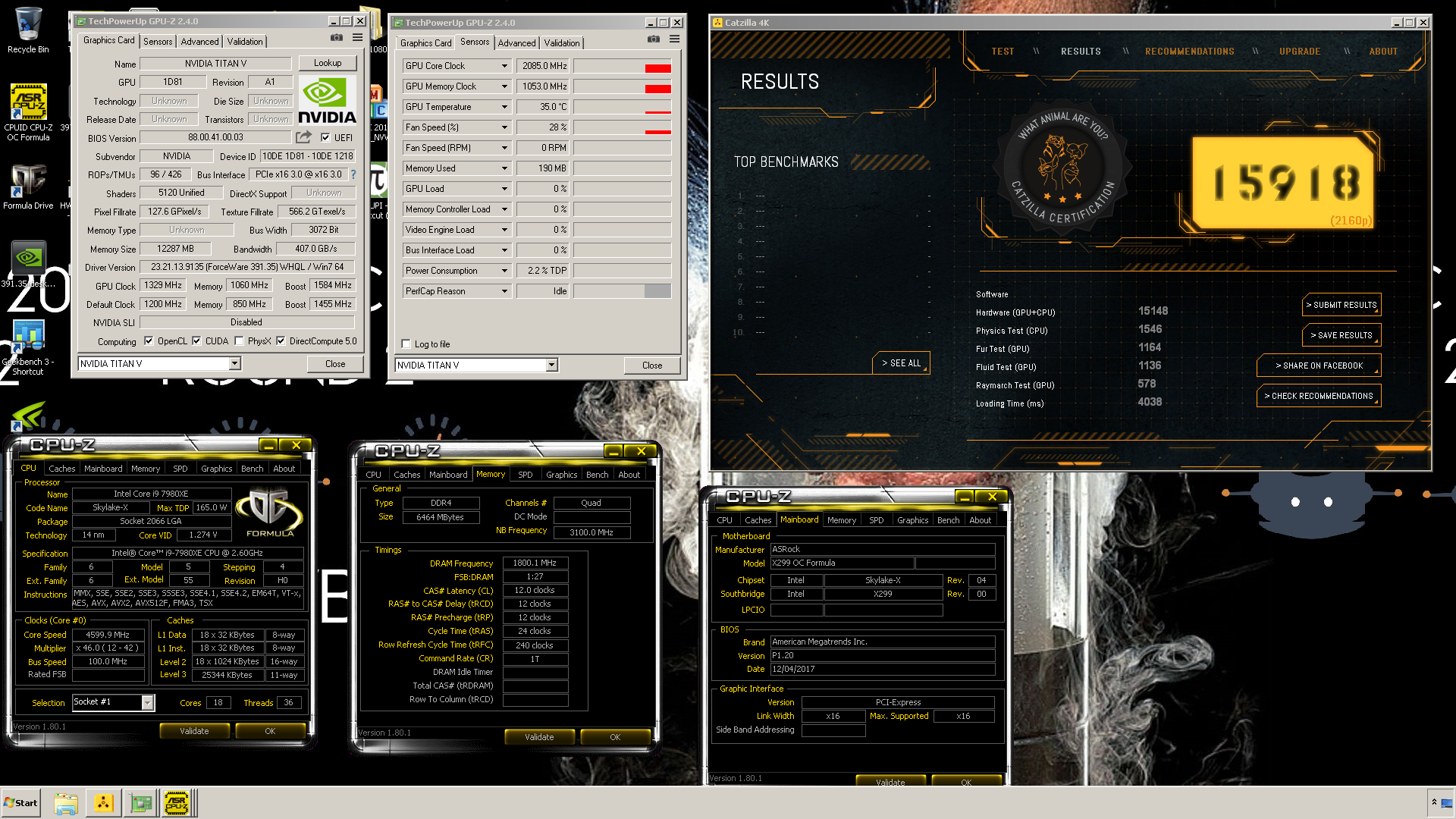Viewport: 1456px width, 819px height.
Task: Click the GPU-Z title bar icon in left window
Action: pyautogui.click(x=81, y=21)
